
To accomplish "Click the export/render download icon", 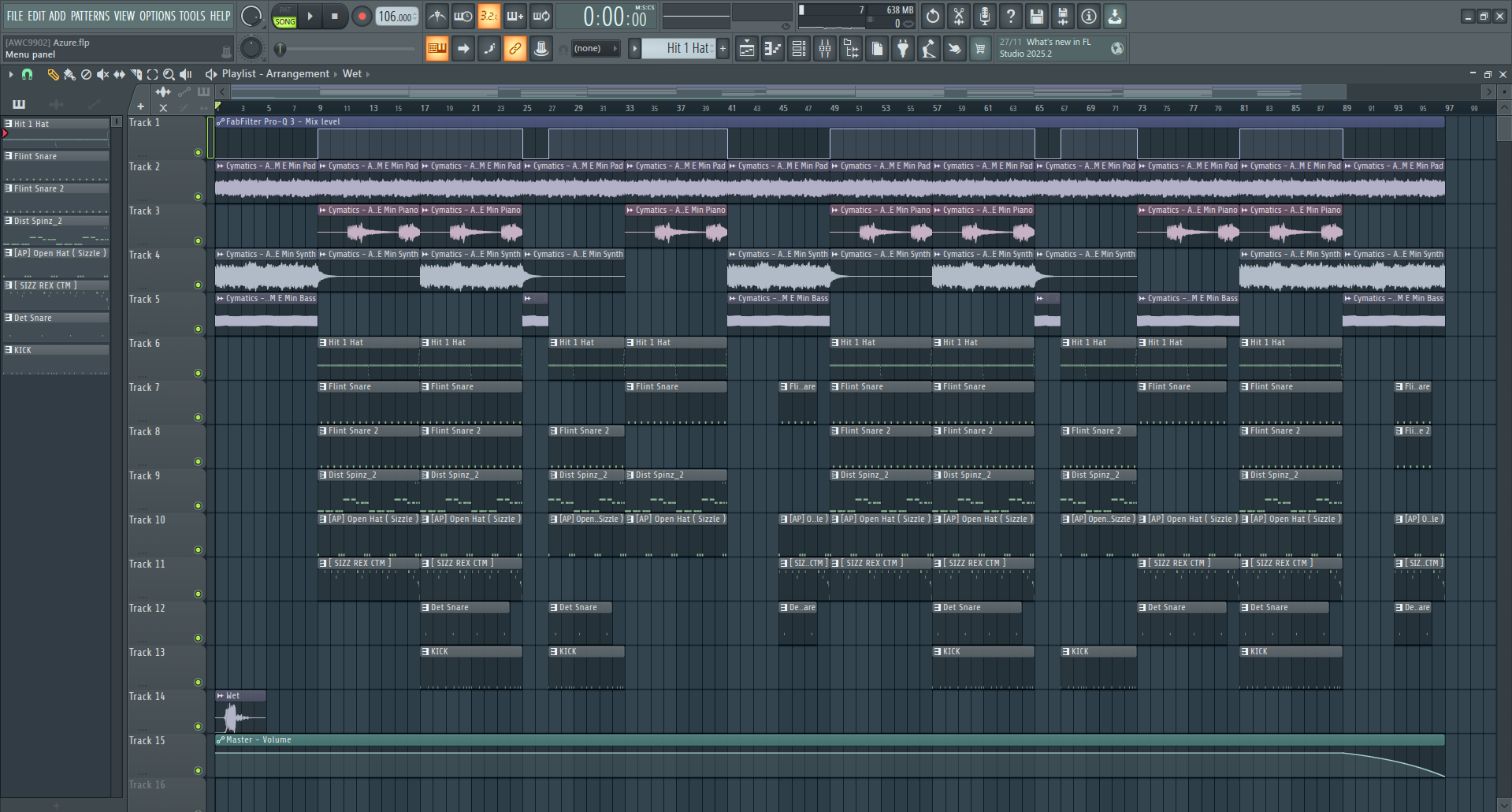I will click(x=1115, y=16).
